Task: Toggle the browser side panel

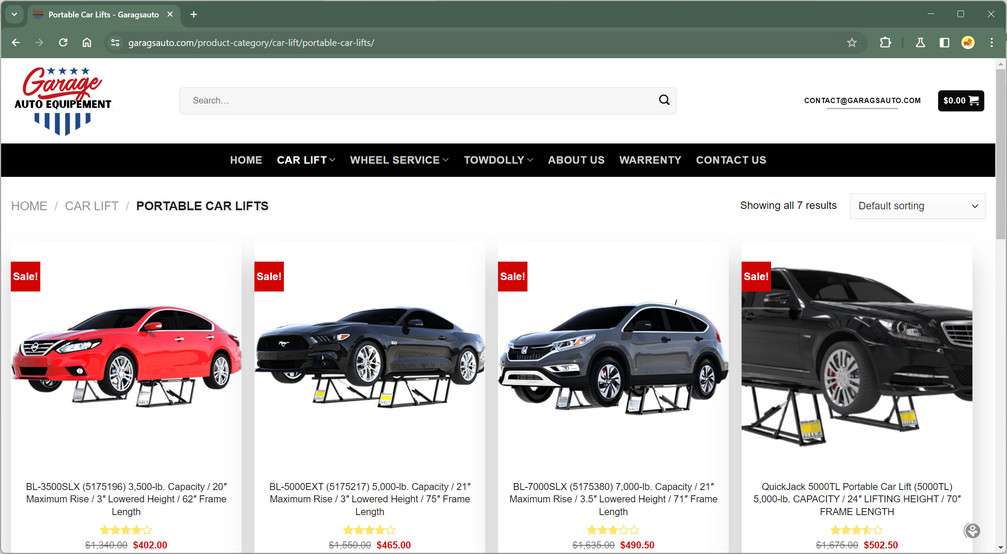Action: point(944,42)
